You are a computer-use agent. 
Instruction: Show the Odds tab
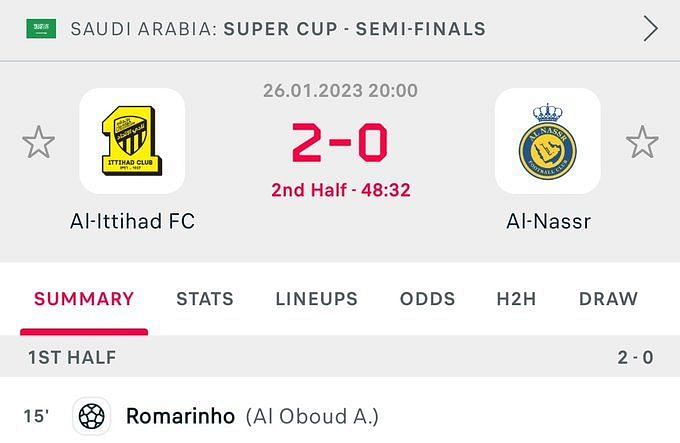427,299
